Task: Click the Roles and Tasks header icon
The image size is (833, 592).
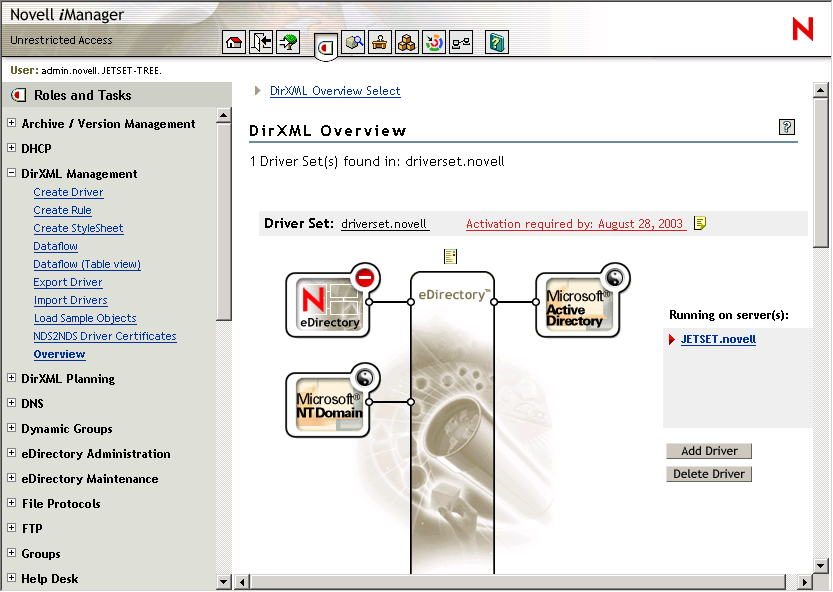Action: pyautogui.click(x=19, y=95)
